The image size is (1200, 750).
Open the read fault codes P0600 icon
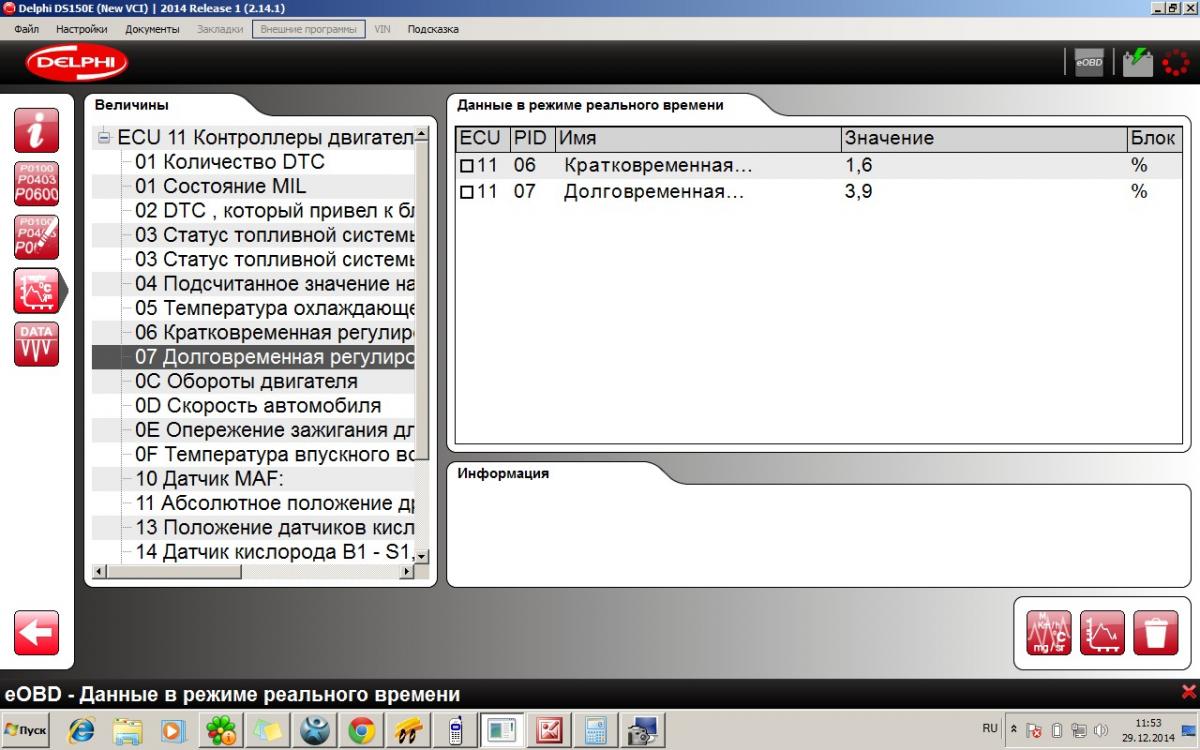tap(37, 184)
